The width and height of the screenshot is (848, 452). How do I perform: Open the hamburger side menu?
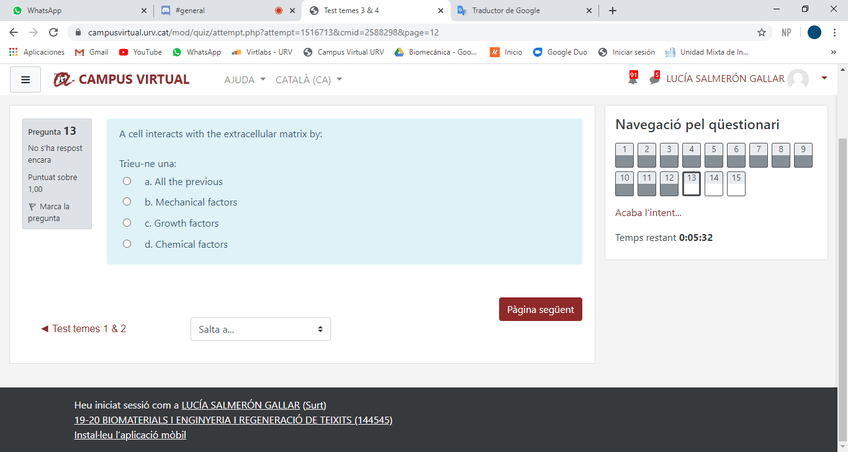pyautogui.click(x=25, y=79)
